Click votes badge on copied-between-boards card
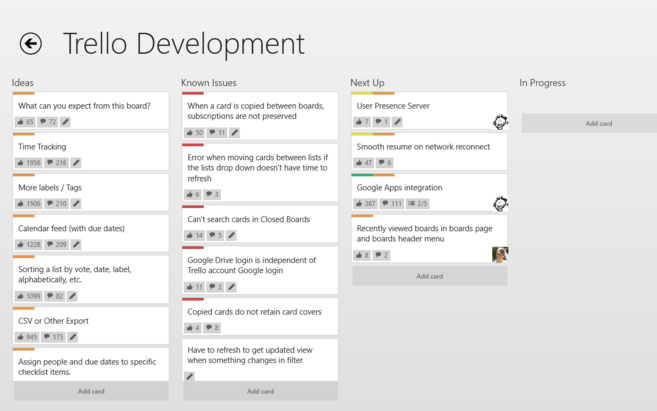The image size is (657, 411). [x=194, y=132]
